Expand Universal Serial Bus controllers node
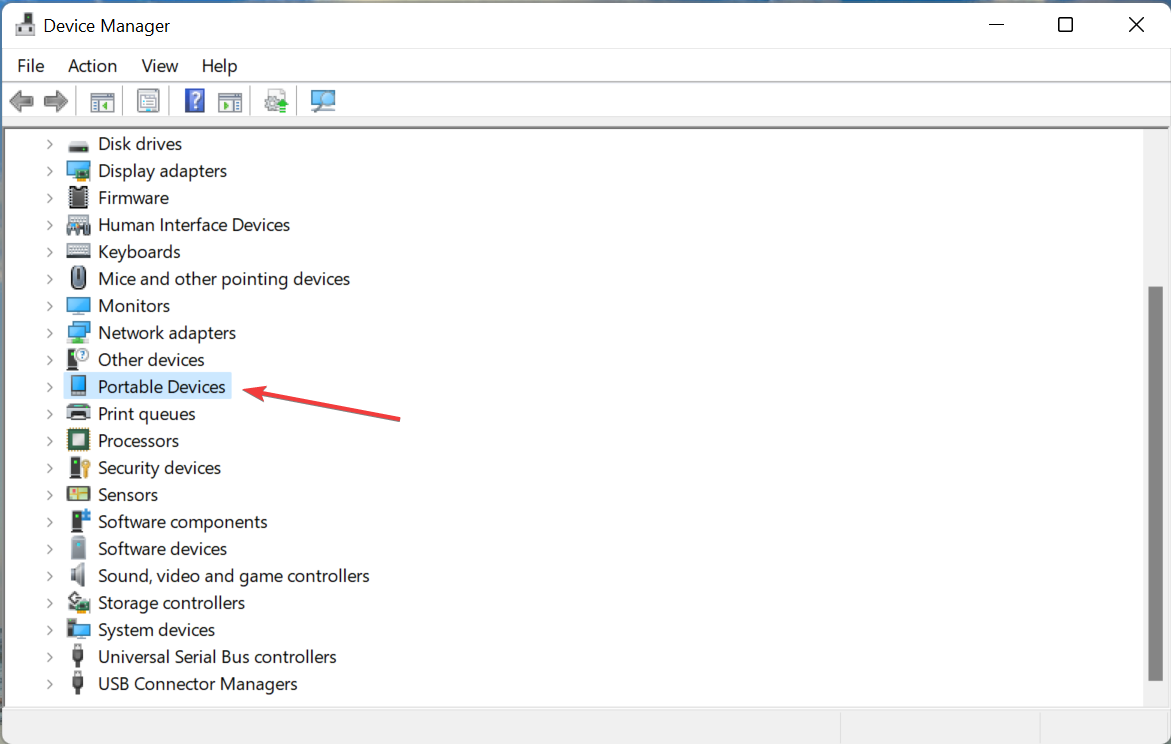 49,657
